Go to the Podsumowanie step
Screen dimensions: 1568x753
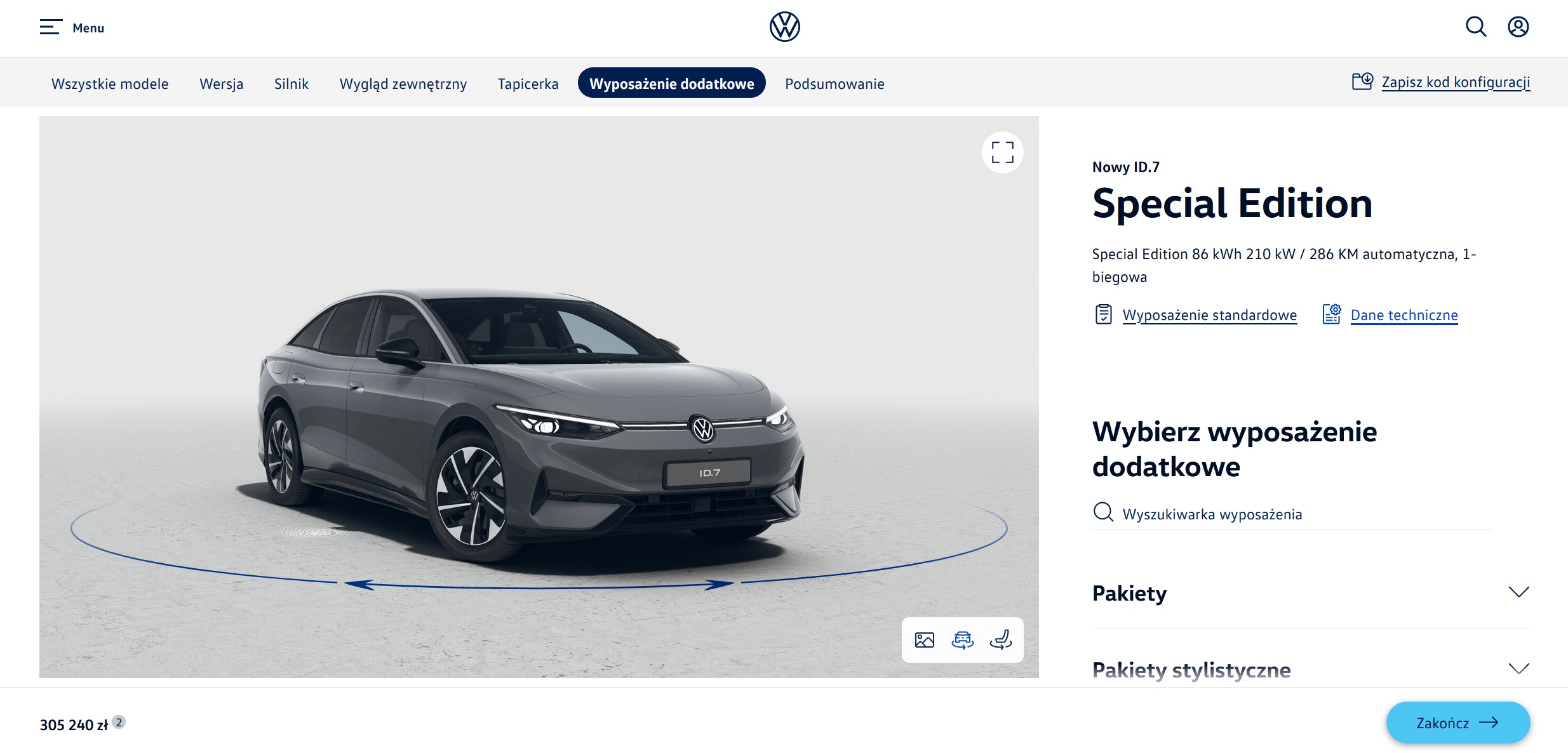pyautogui.click(x=834, y=83)
